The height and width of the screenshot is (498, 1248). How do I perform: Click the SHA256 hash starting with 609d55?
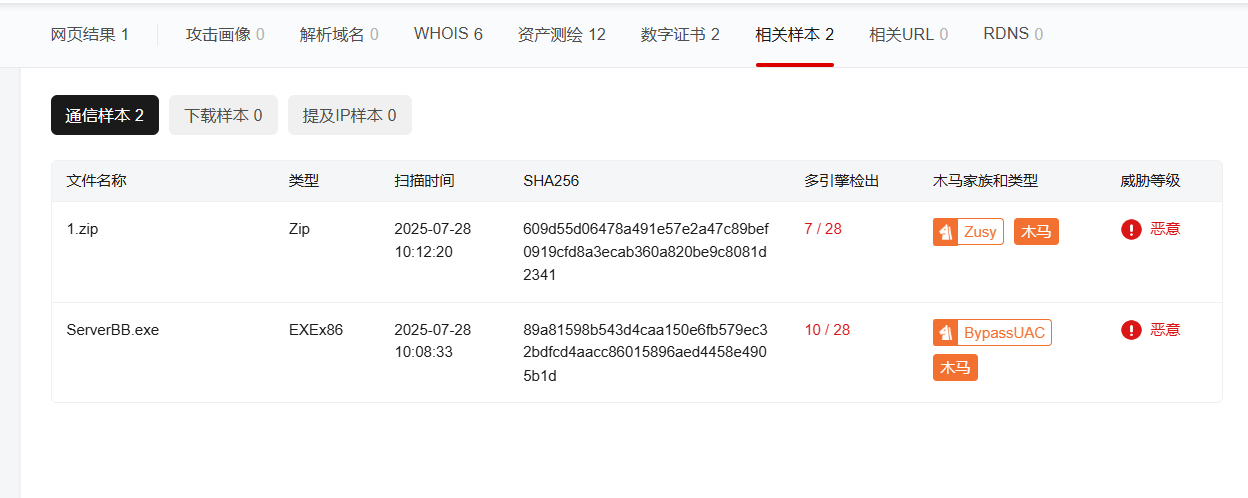[x=645, y=252]
